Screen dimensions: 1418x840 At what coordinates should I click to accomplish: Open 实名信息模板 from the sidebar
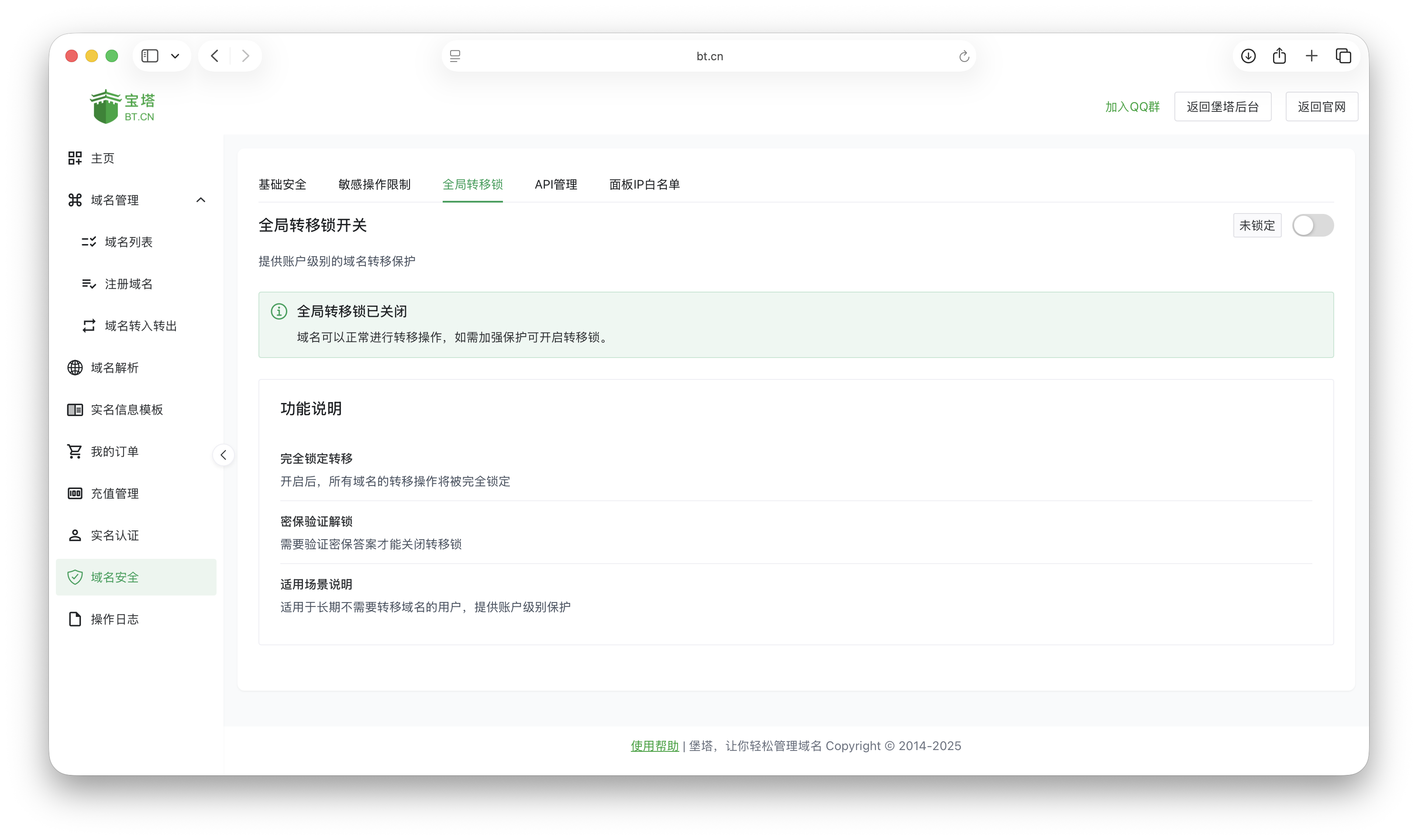(126, 409)
